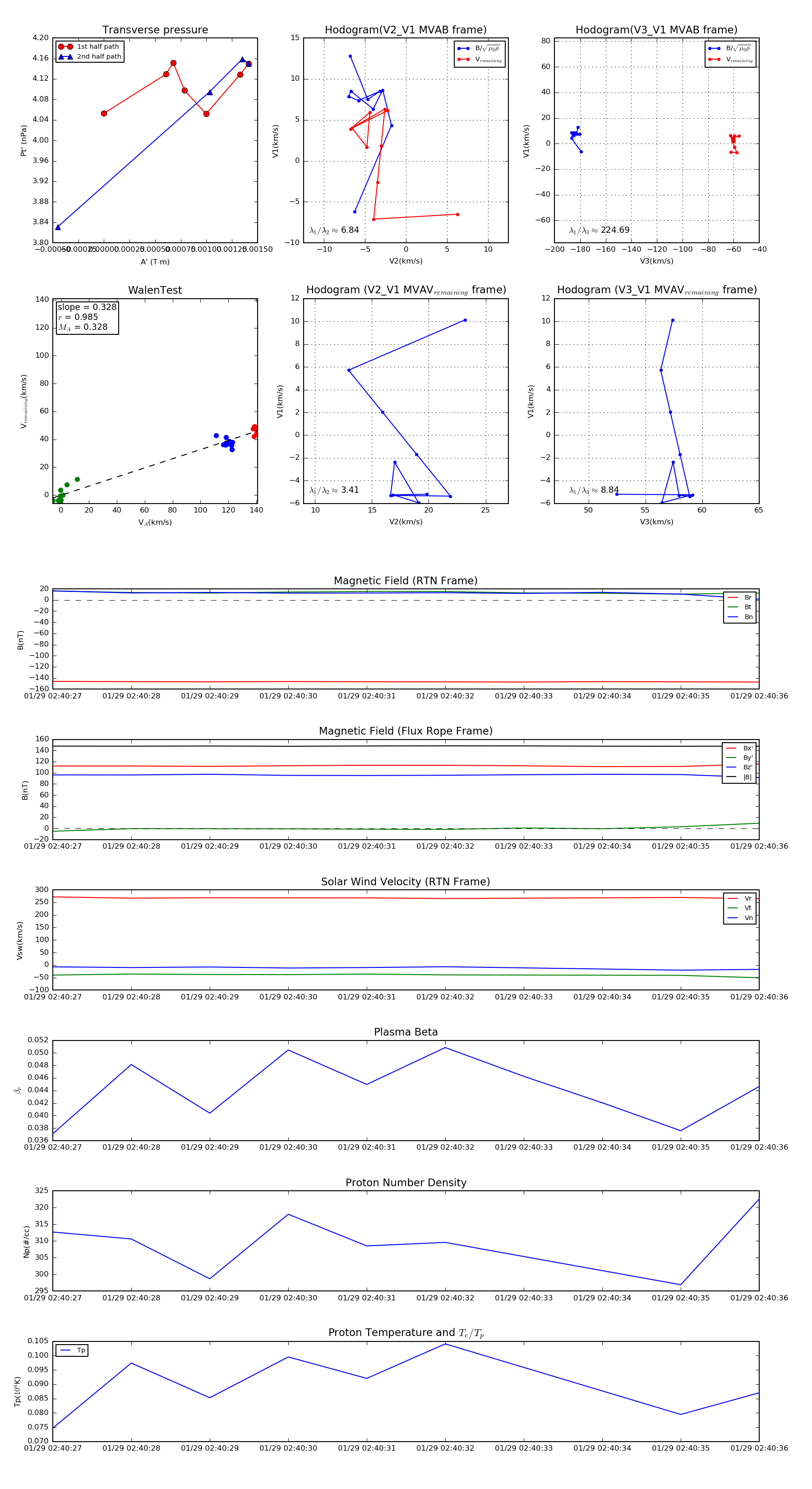Click the "2nd half path" legend entry
Viewport: 812px width, 1489px height.
90,57
